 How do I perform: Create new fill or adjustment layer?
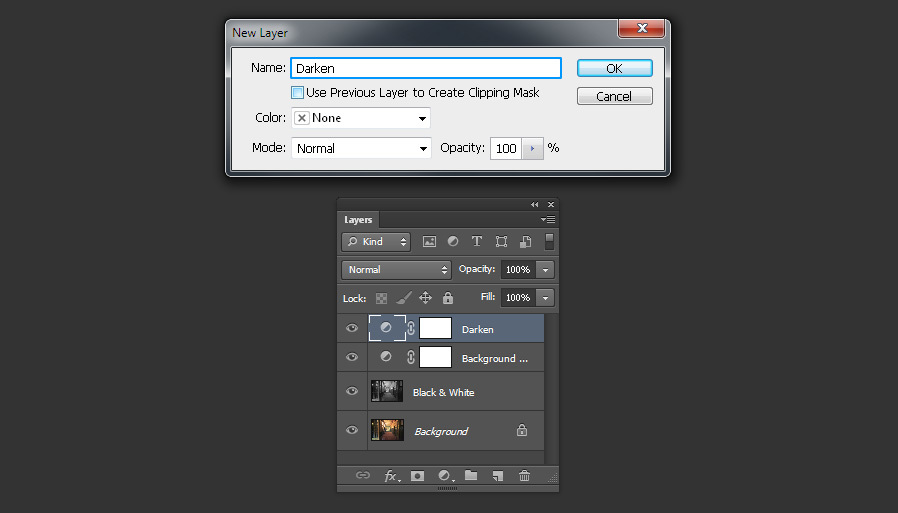pyautogui.click(x=446, y=476)
